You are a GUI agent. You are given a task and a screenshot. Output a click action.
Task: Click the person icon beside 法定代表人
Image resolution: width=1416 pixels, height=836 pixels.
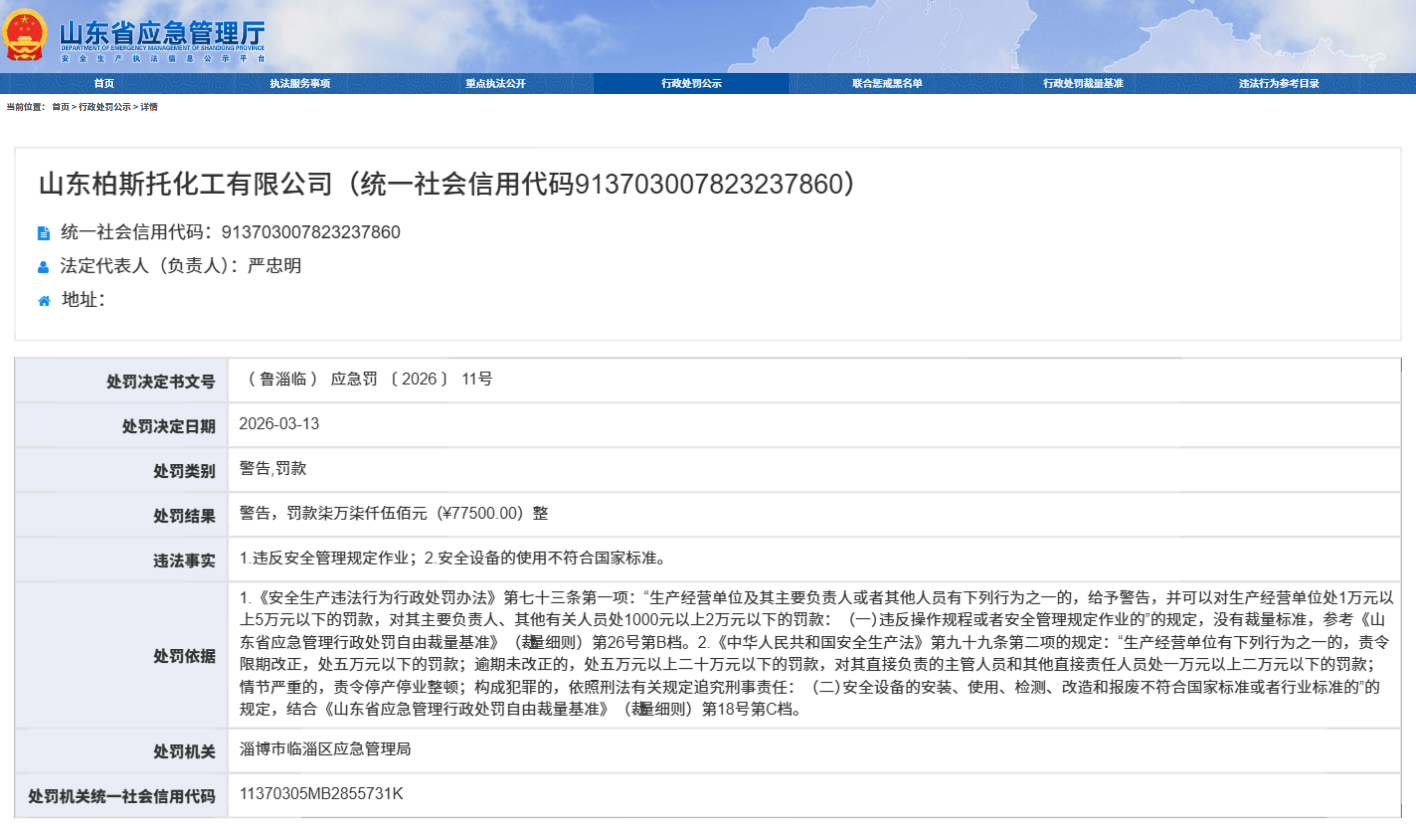[43, 267]
